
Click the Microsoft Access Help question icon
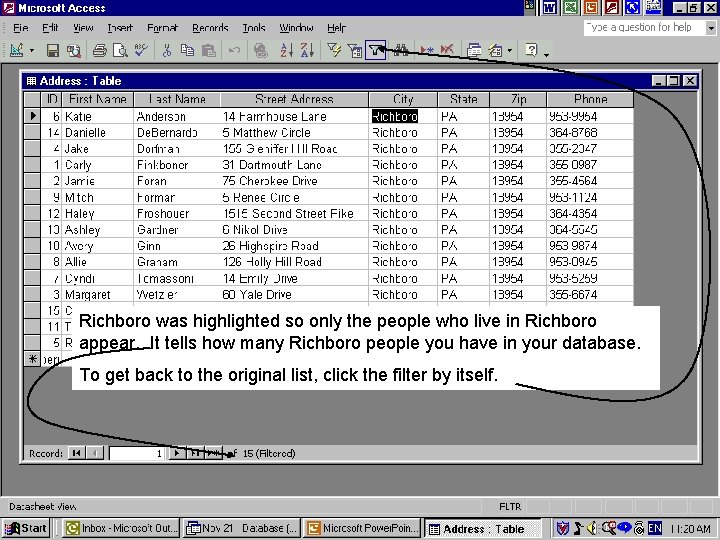click(531, 50)
